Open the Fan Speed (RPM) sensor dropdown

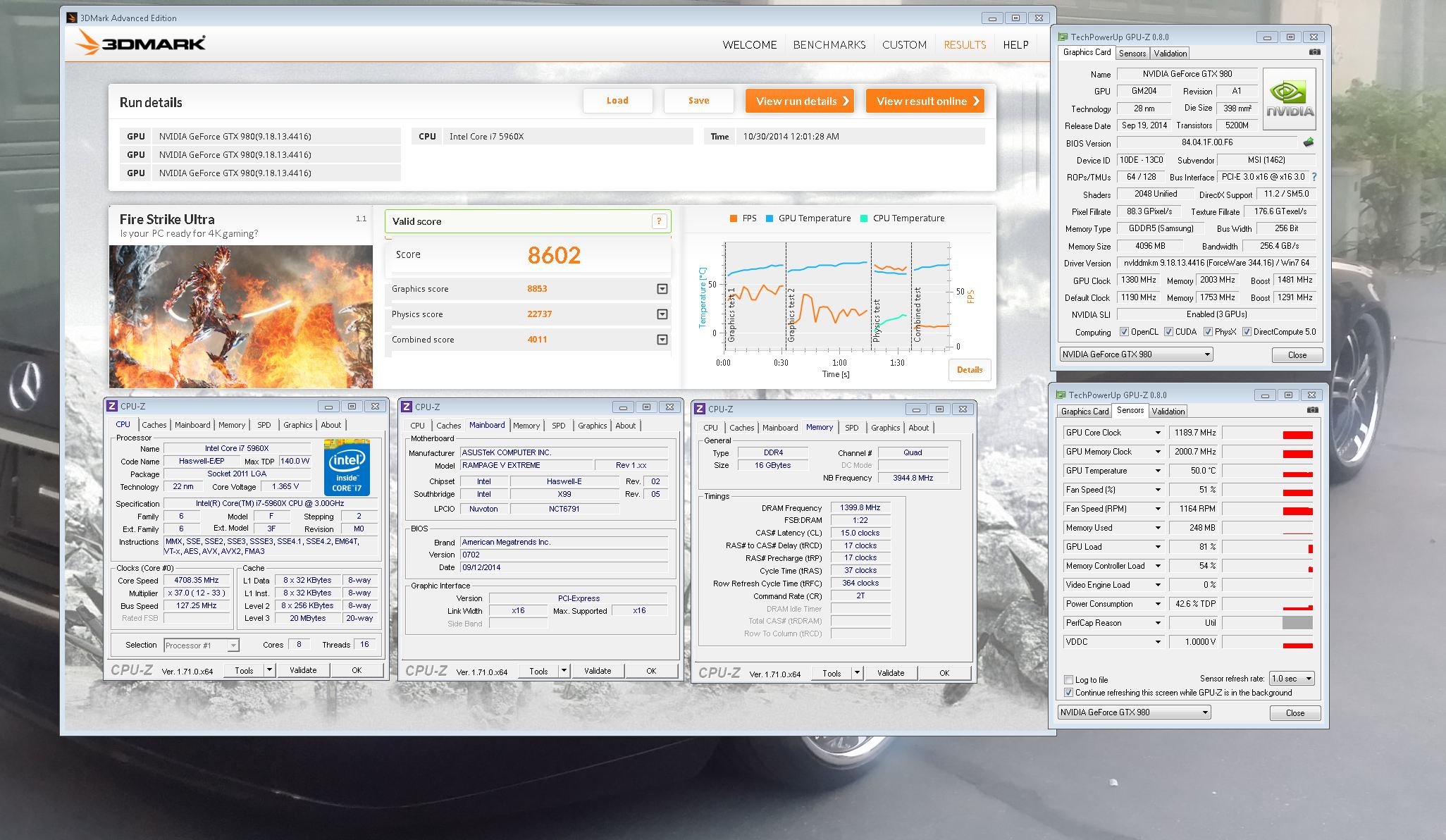[1157, 509]
